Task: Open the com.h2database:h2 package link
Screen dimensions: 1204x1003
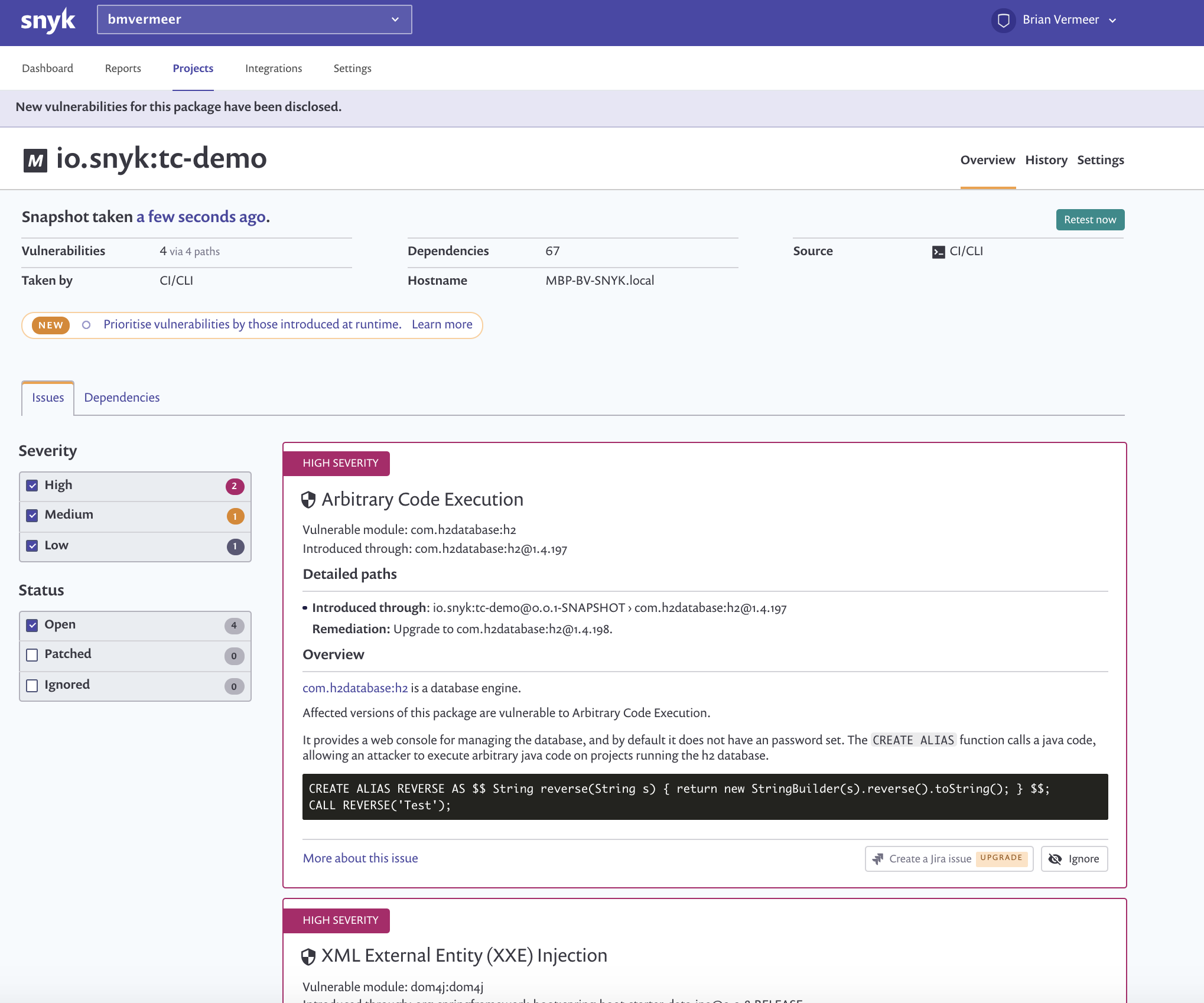Action: (x=355, y=688)
